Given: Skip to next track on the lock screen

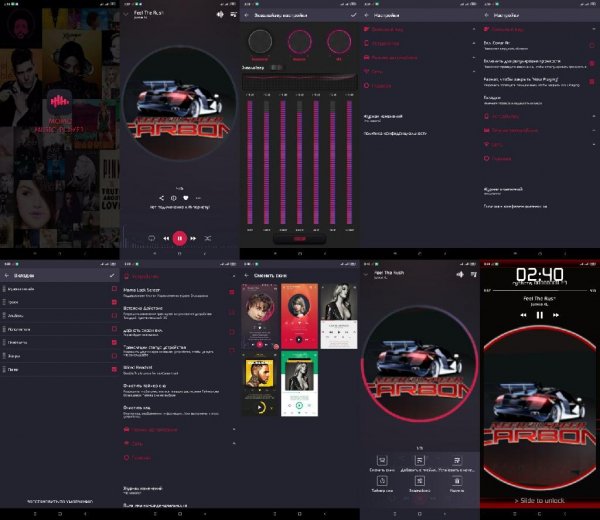Looking at the screenshot, I should click(556, 315).
